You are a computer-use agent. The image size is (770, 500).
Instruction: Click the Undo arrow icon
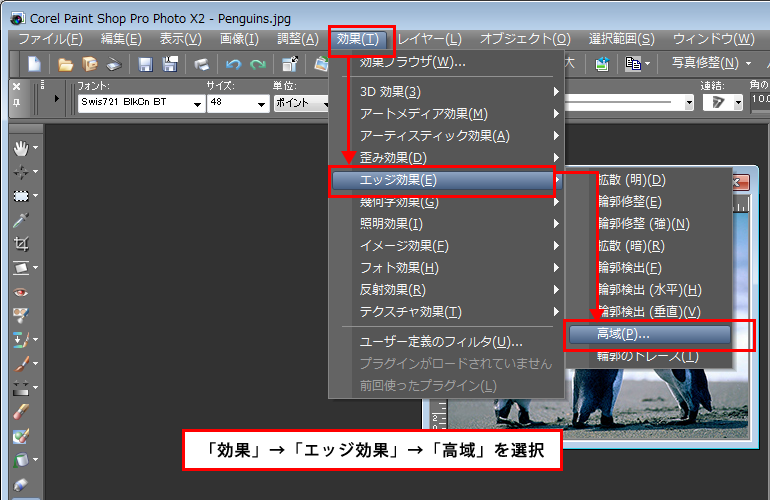(x=233, y=64)
